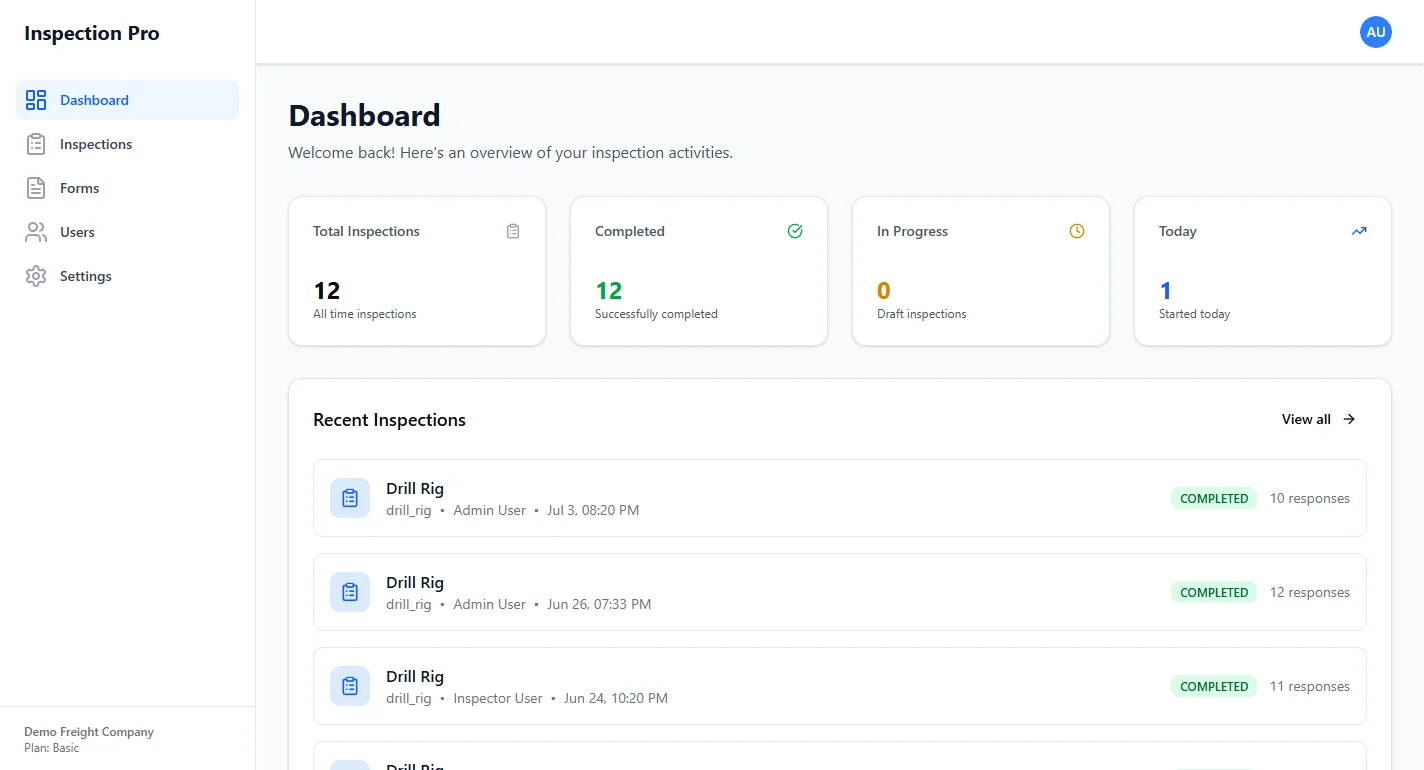Click the arrow icon next to View all
Image resolution: width=1424 pixels, height=770 pixels.
pos(1348,419)
